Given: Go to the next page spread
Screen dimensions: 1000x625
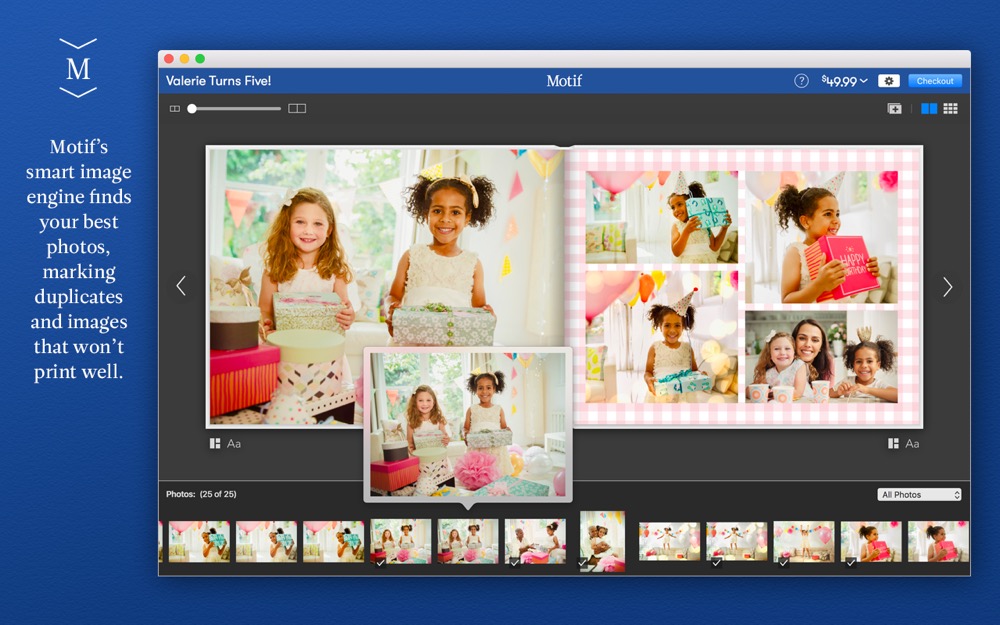Looking at the screenshot, I should tap(947, 287).
